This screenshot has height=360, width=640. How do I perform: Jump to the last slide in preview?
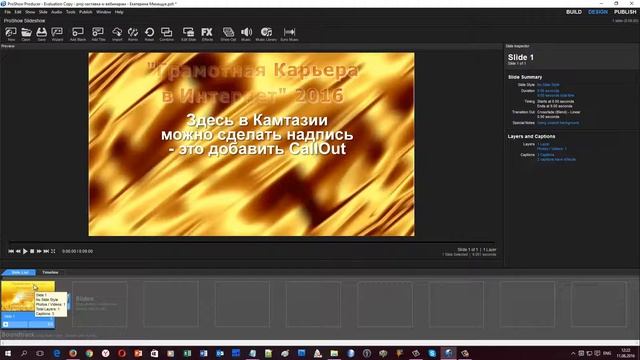click(46, 251)
